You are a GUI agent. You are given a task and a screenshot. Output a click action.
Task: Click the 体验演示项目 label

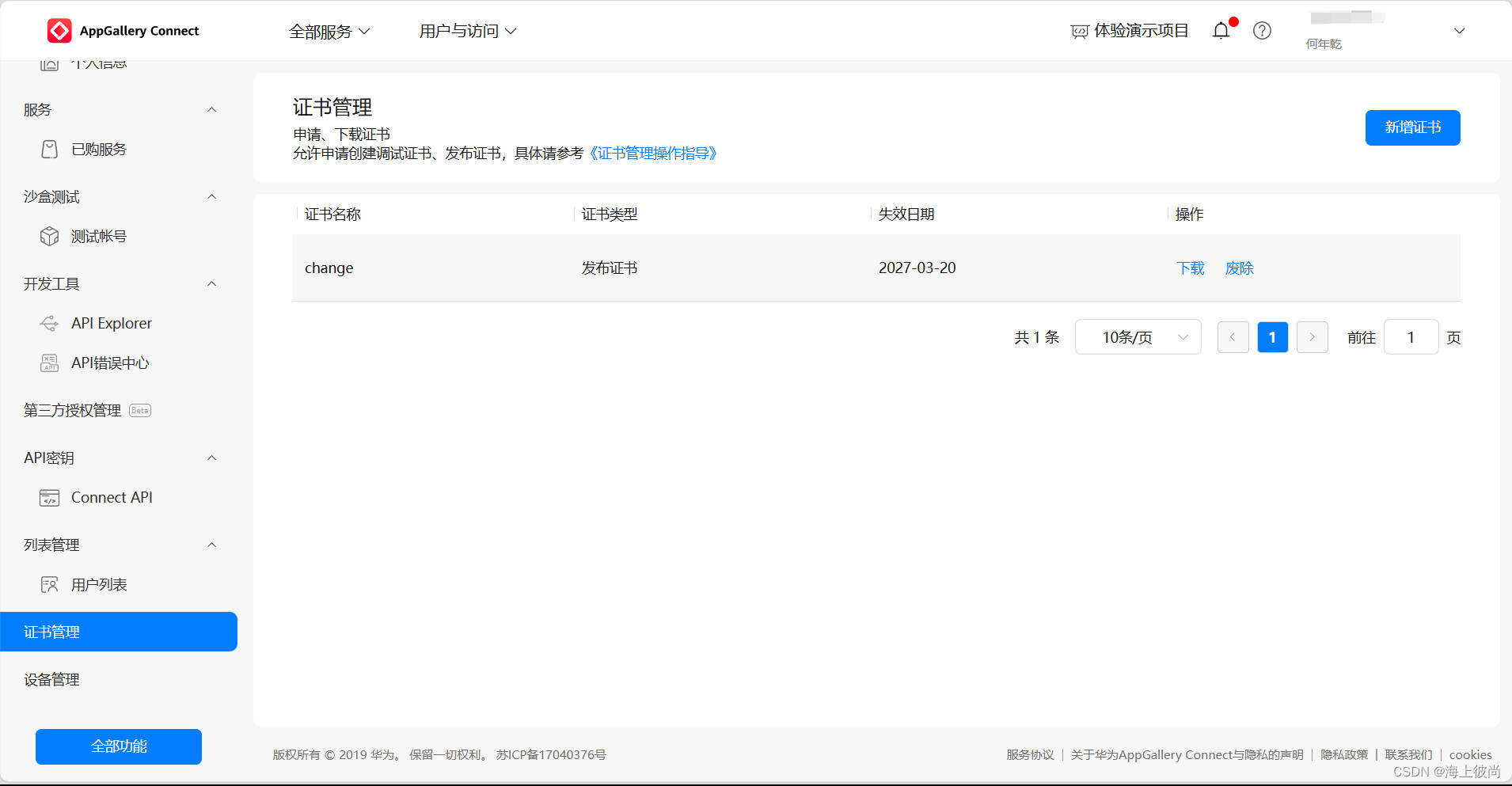click(1141, 31)
